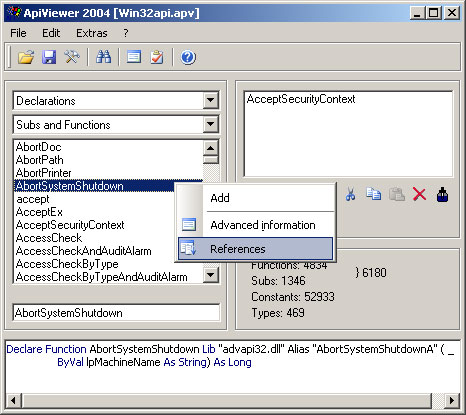The width and height of the screenshot is (466, 415).
Task: Click the clipboard checkmark toolbar icon
Action: coord(157,57)
